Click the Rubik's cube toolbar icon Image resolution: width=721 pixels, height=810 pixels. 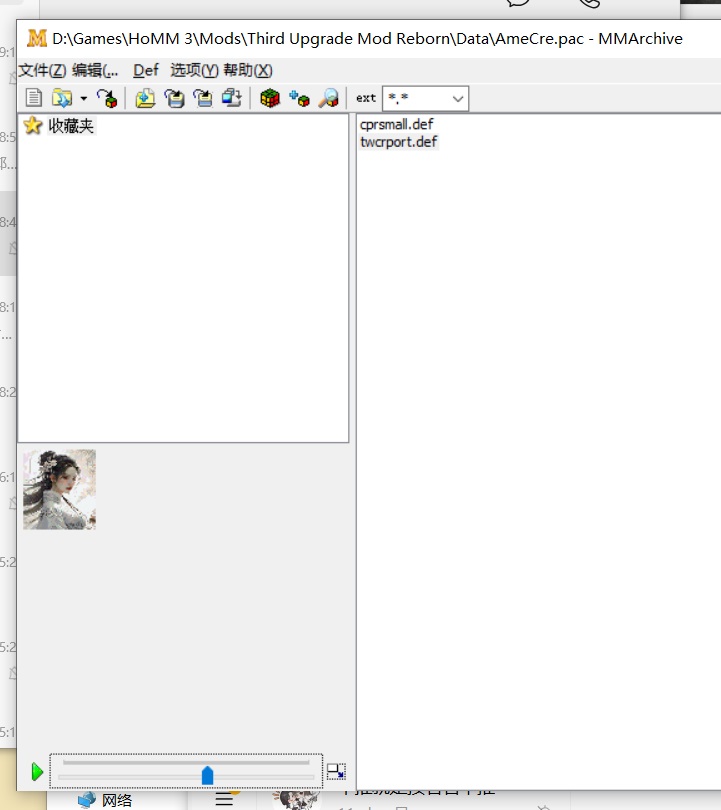269,98
